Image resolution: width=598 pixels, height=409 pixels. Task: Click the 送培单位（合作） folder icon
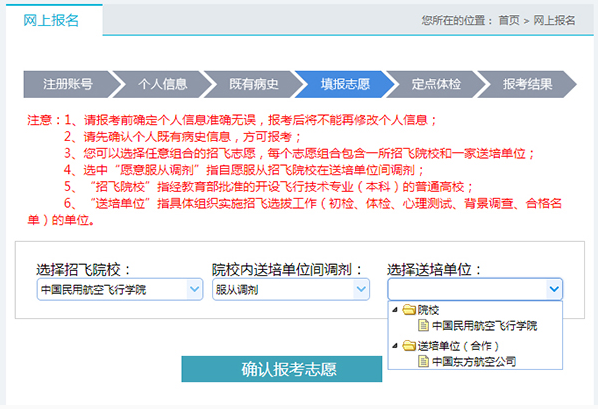[x=409, y=346]
